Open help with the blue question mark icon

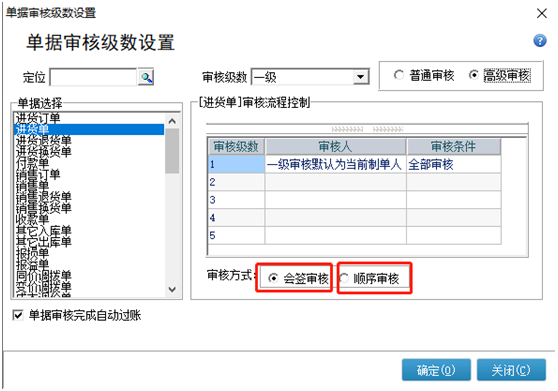click(539, 41)
